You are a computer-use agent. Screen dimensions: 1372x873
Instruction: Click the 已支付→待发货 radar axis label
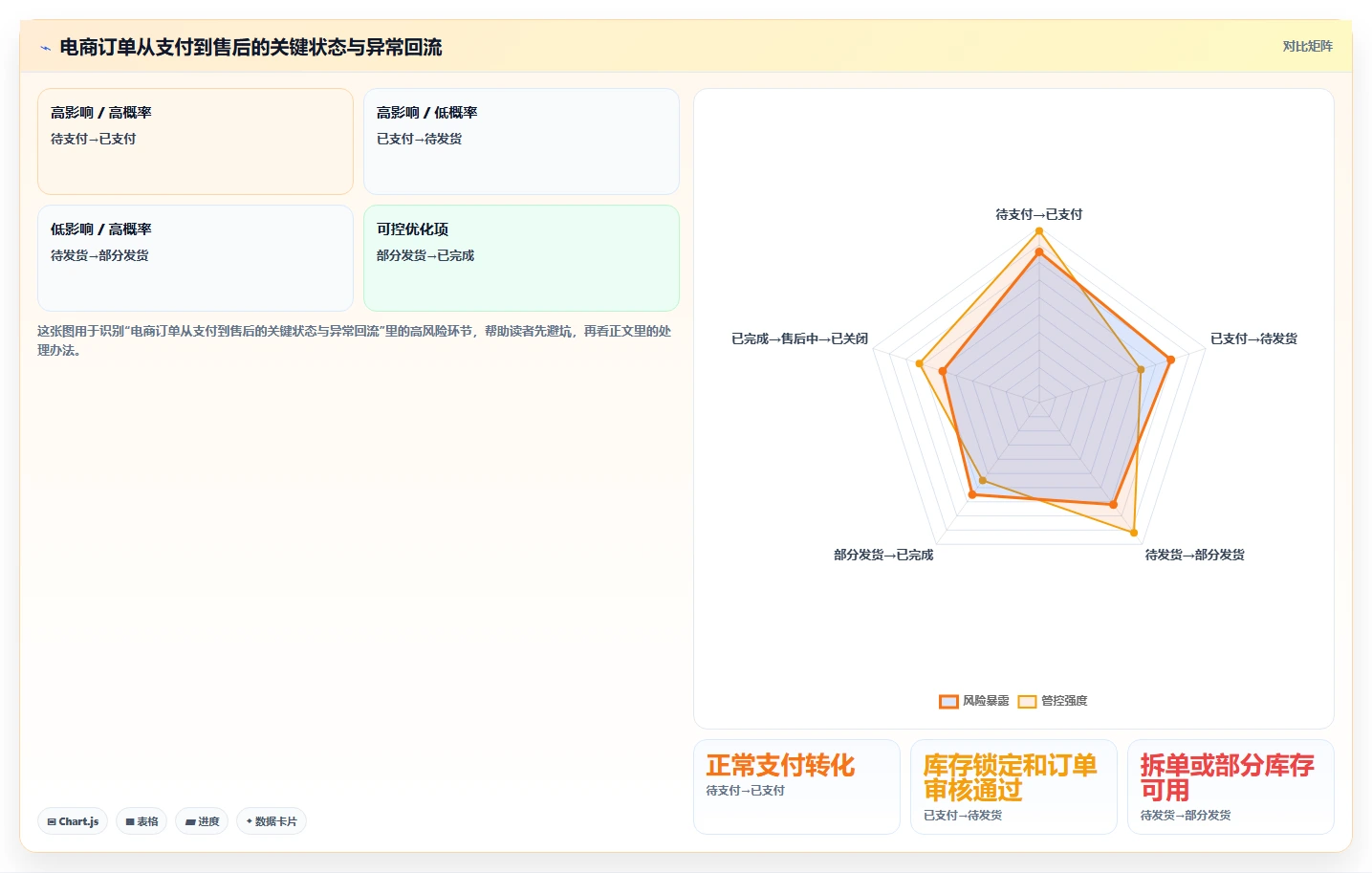[x=1253, y=338]
